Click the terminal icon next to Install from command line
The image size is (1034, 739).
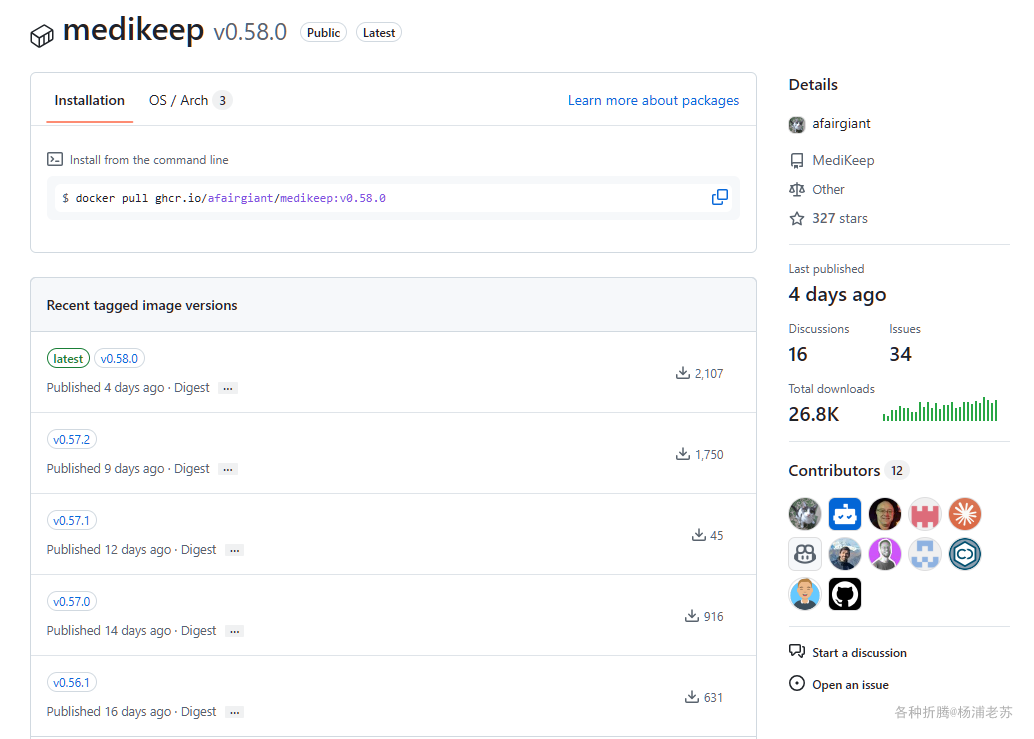coord(55,160)
